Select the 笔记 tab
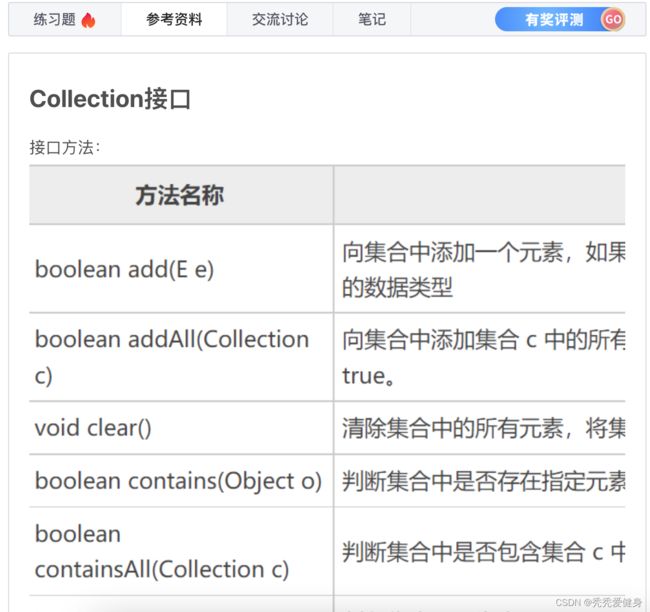 coord(372,19)
